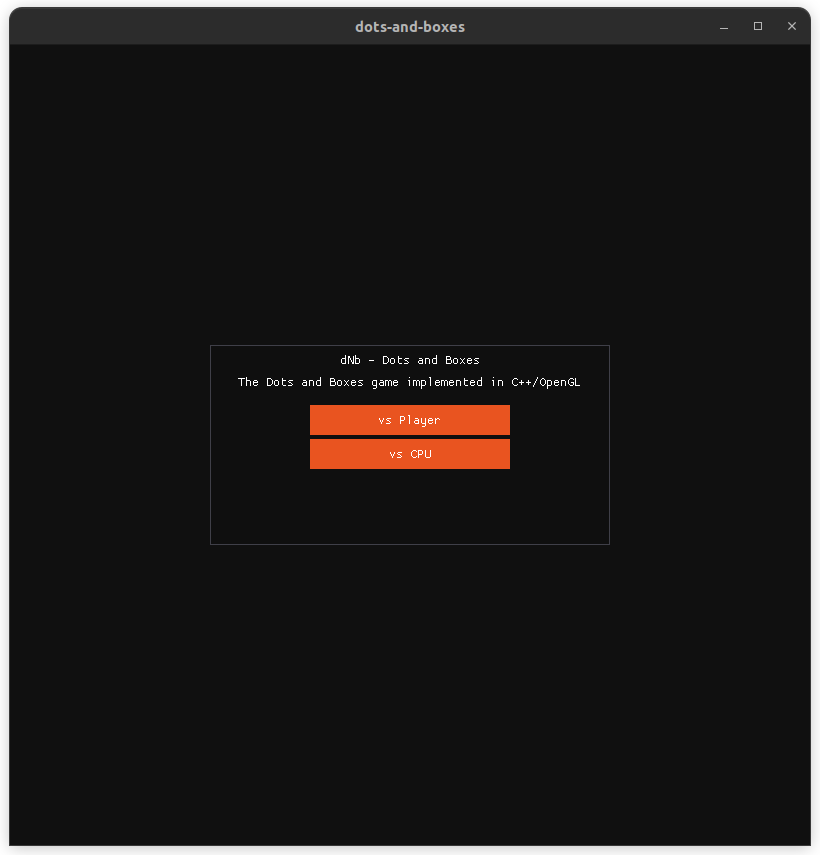820x855 pixels.
Task: Choose the vs CPU game mode
Action: pyautogui.click(x=409, y=454)
